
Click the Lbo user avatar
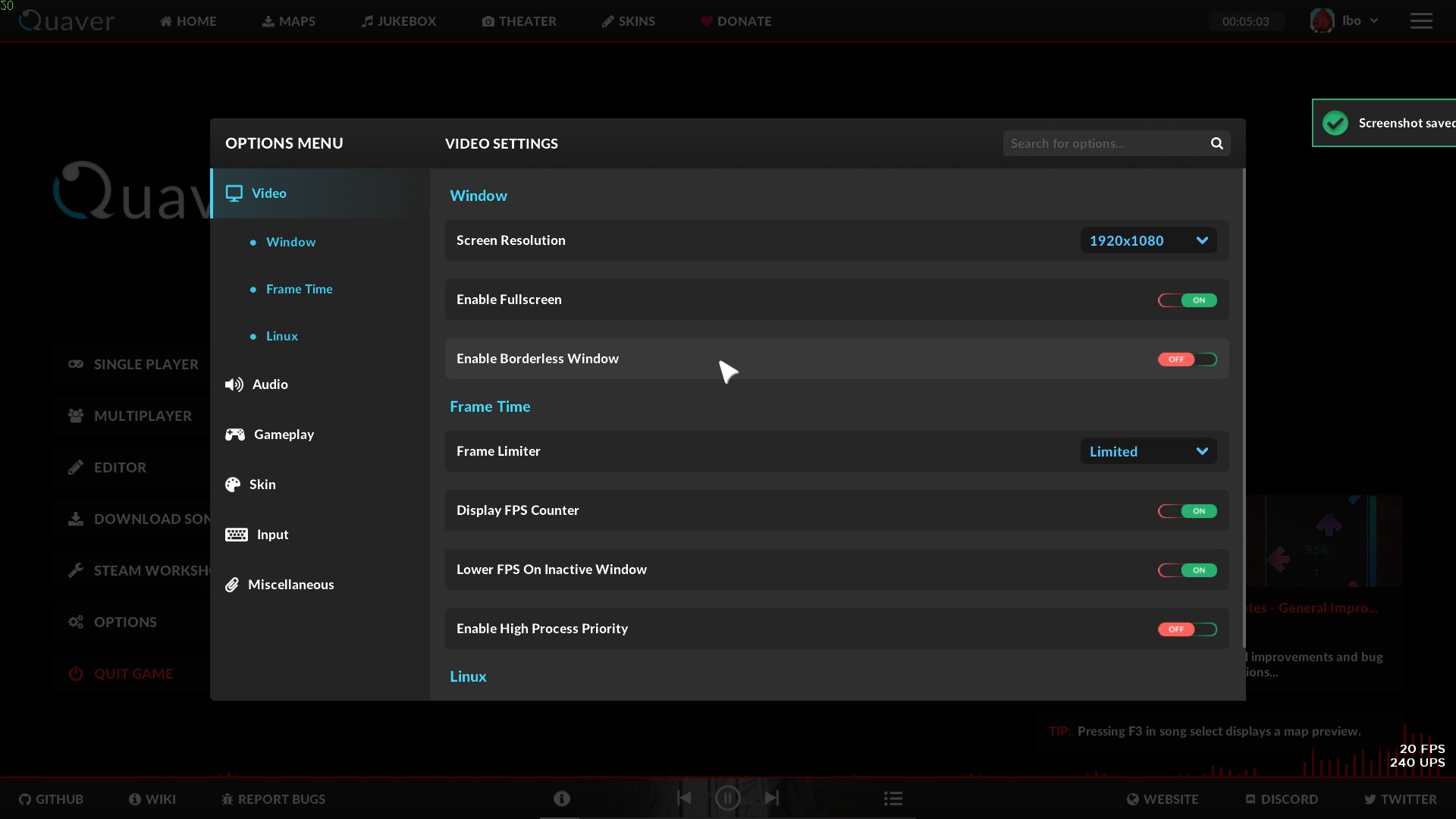click(x=1322, y=20)
